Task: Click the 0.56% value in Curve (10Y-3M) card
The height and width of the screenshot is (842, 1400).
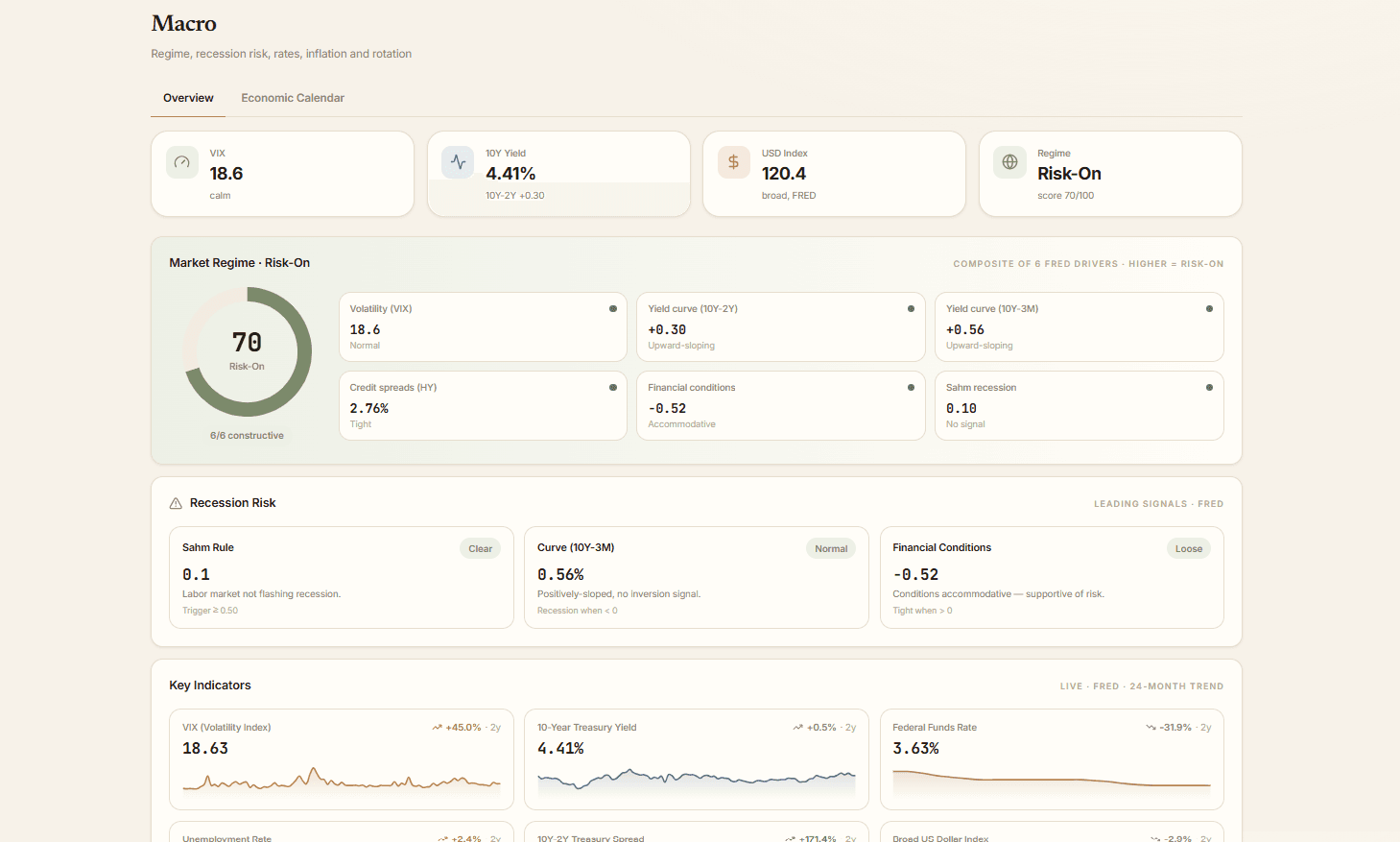Action: click(x=560, y=574)
